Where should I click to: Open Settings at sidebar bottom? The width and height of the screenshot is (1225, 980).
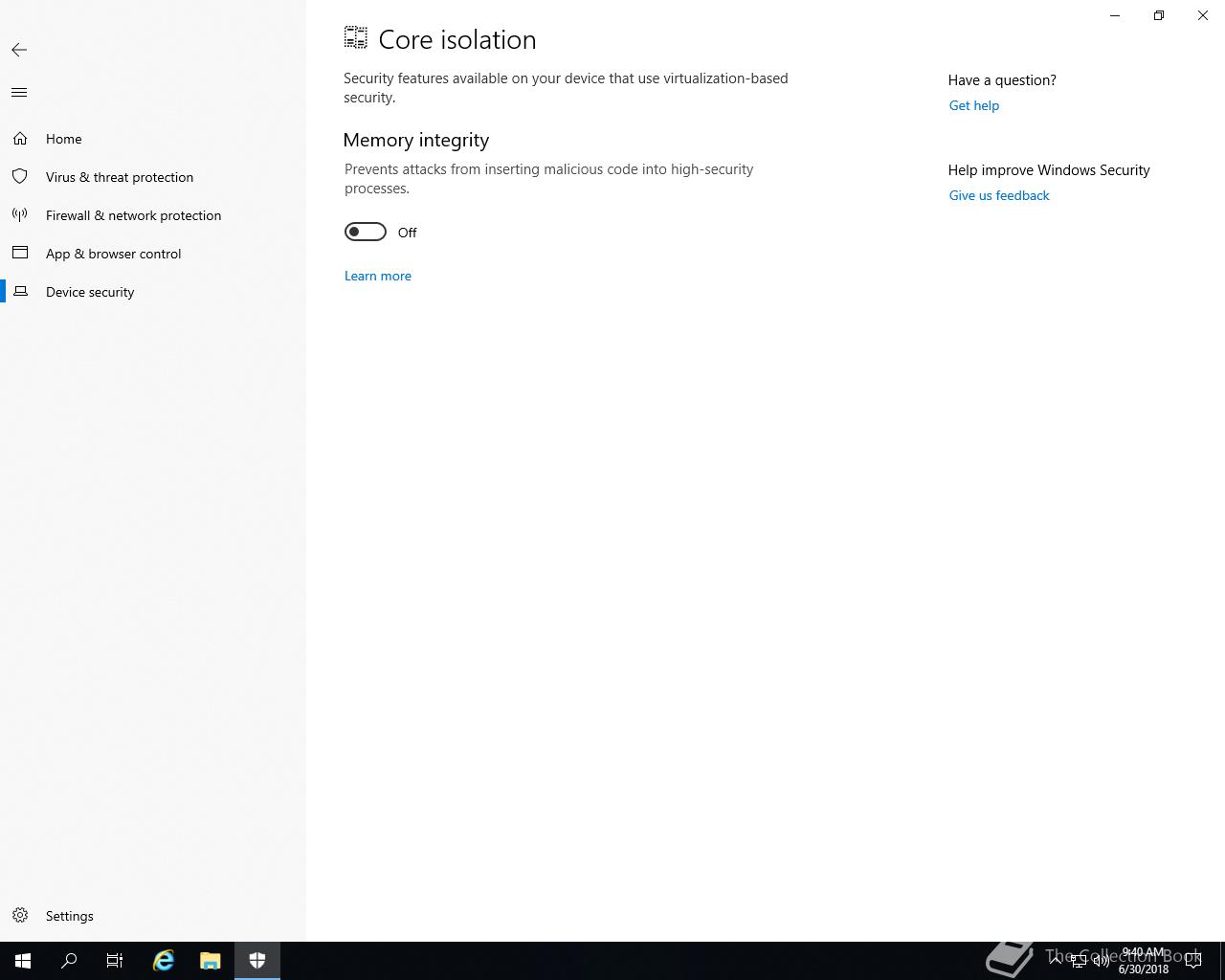153,916
